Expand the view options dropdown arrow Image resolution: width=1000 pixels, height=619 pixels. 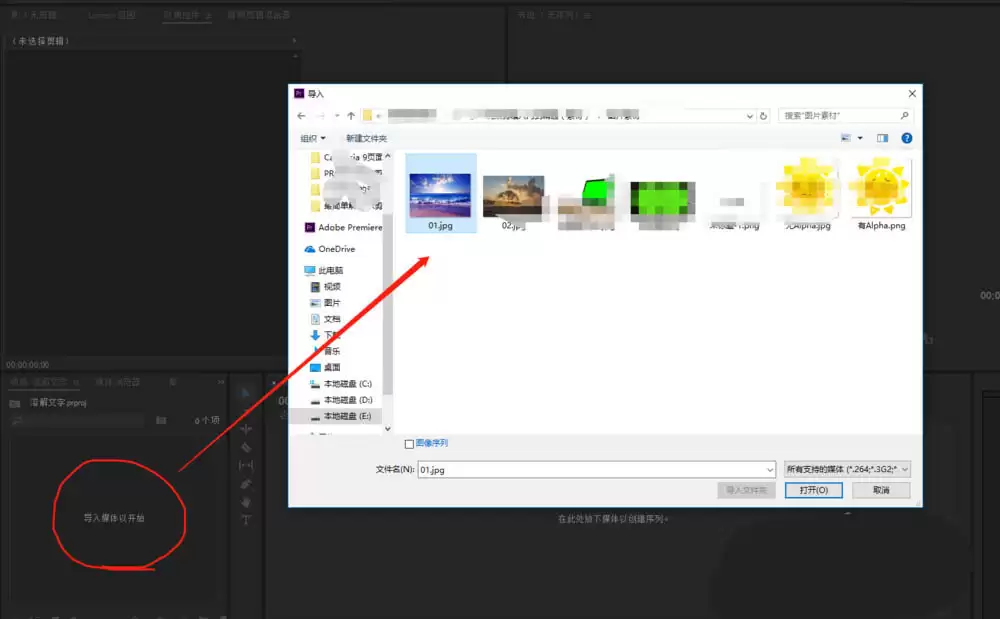pos(860,138)
